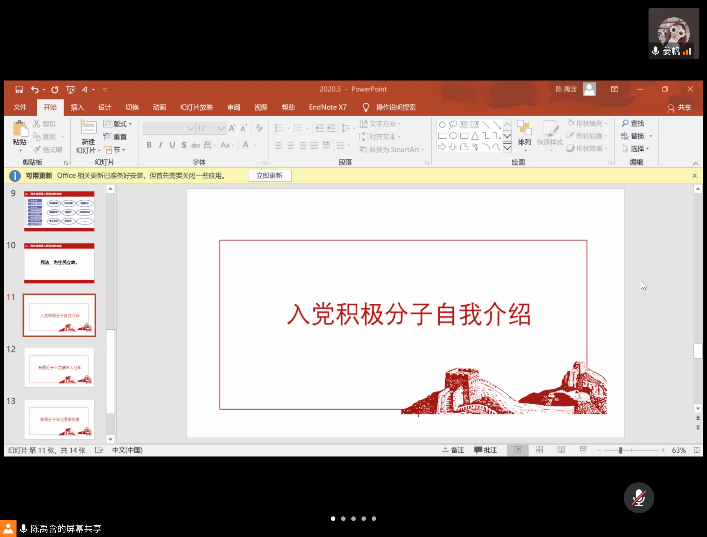Screen dimensions: 707x537
Task: Select Normal view icon in status bar
Action: coord(517,451)
